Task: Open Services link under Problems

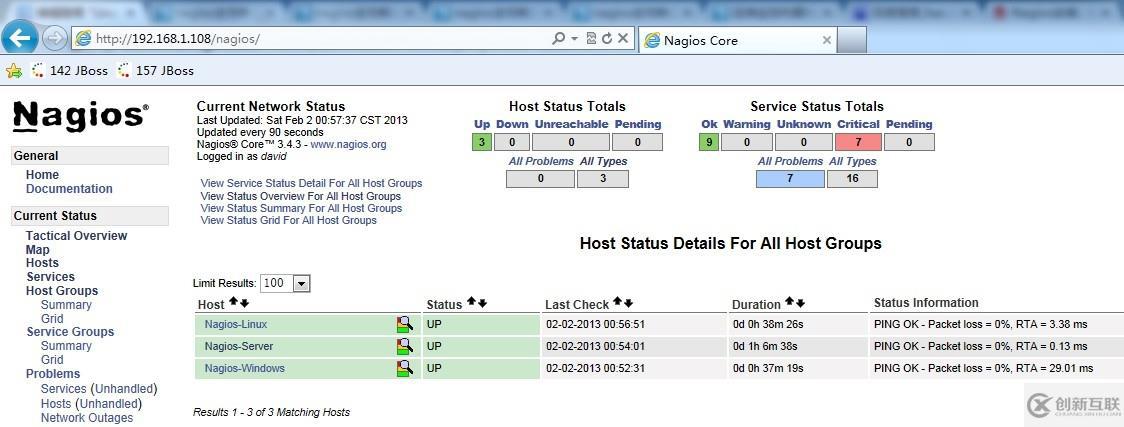Action: [63, 389]
